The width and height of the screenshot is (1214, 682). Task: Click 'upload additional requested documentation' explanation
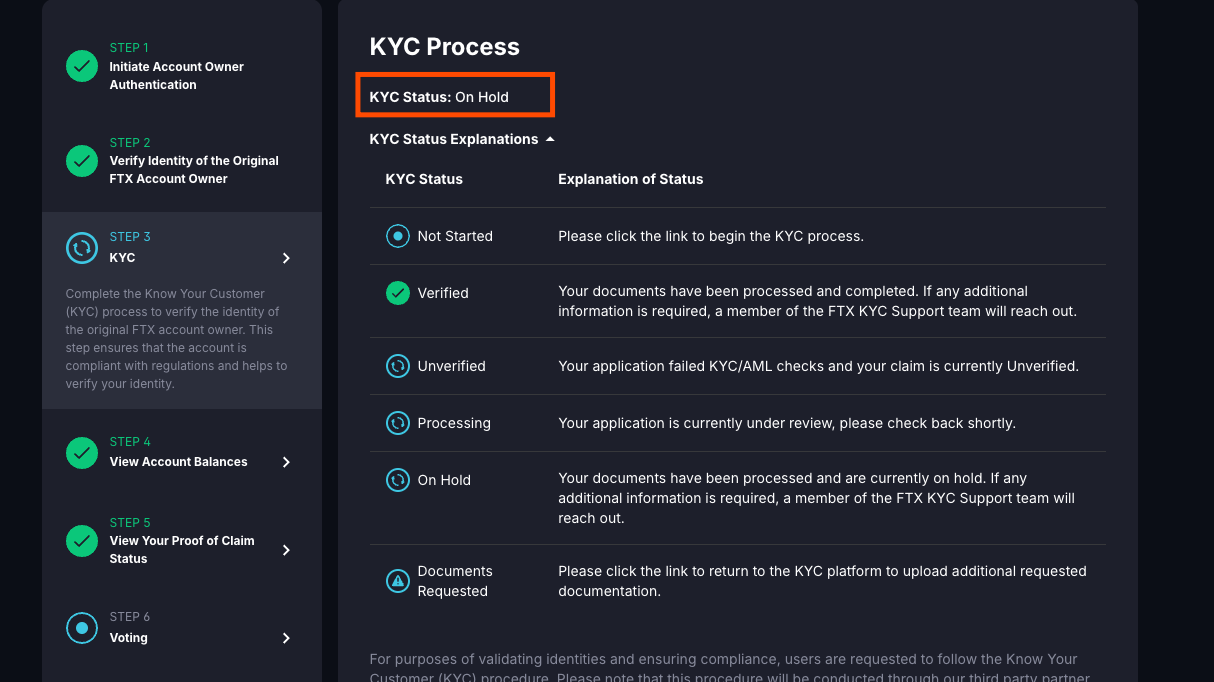(x=822, y=581)
